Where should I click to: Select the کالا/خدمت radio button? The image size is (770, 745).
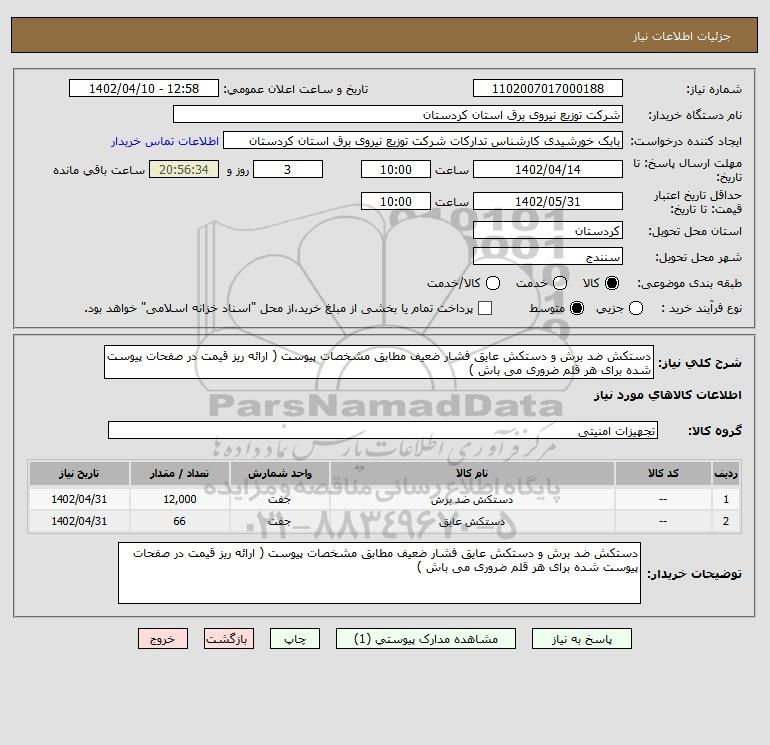tap(493, 283)
